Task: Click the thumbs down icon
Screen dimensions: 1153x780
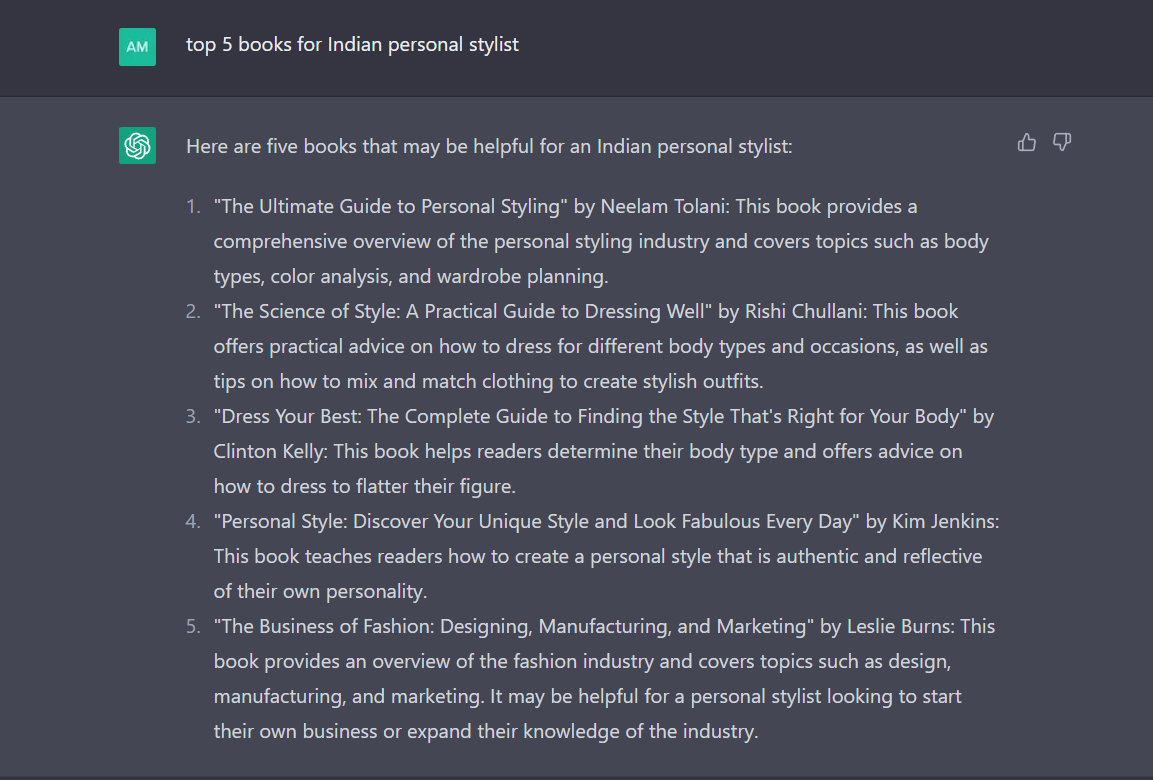Action: (x=1062, y=142)
